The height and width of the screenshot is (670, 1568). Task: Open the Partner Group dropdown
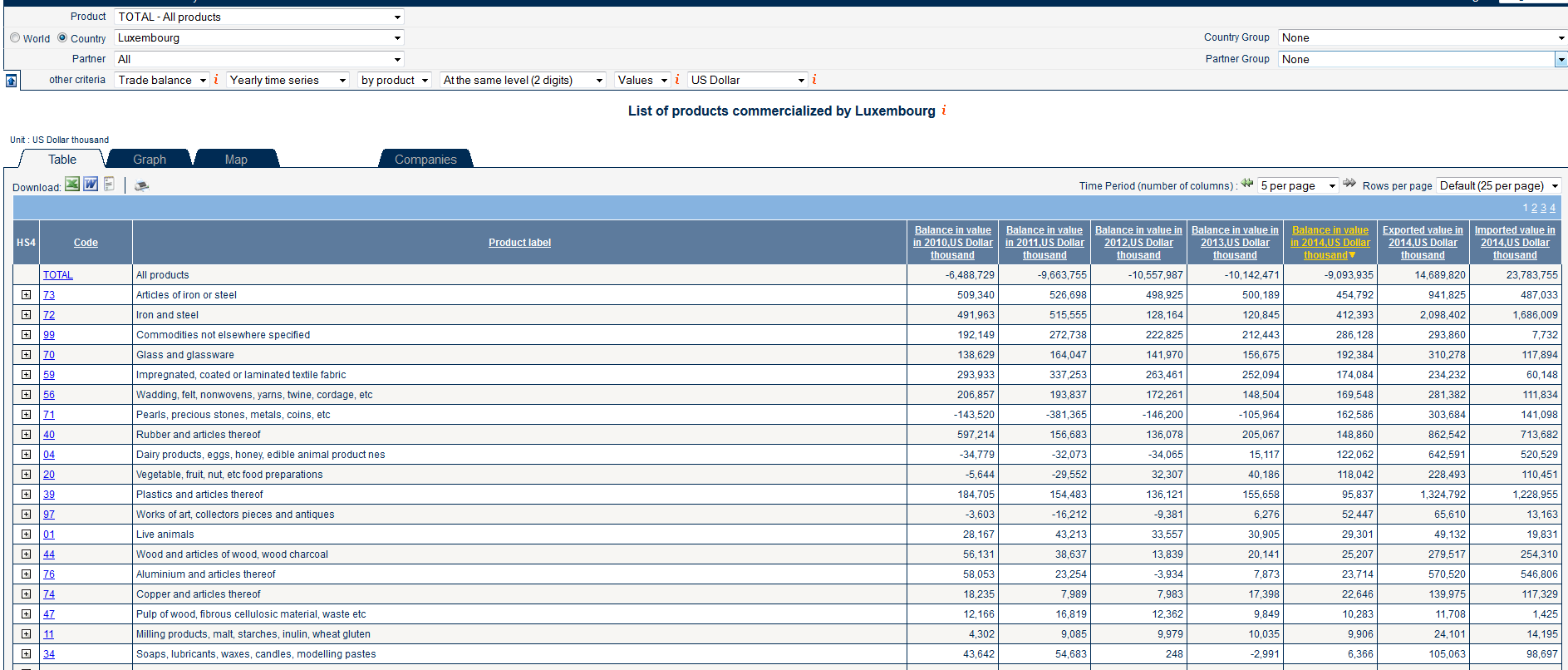point(1423,59)
